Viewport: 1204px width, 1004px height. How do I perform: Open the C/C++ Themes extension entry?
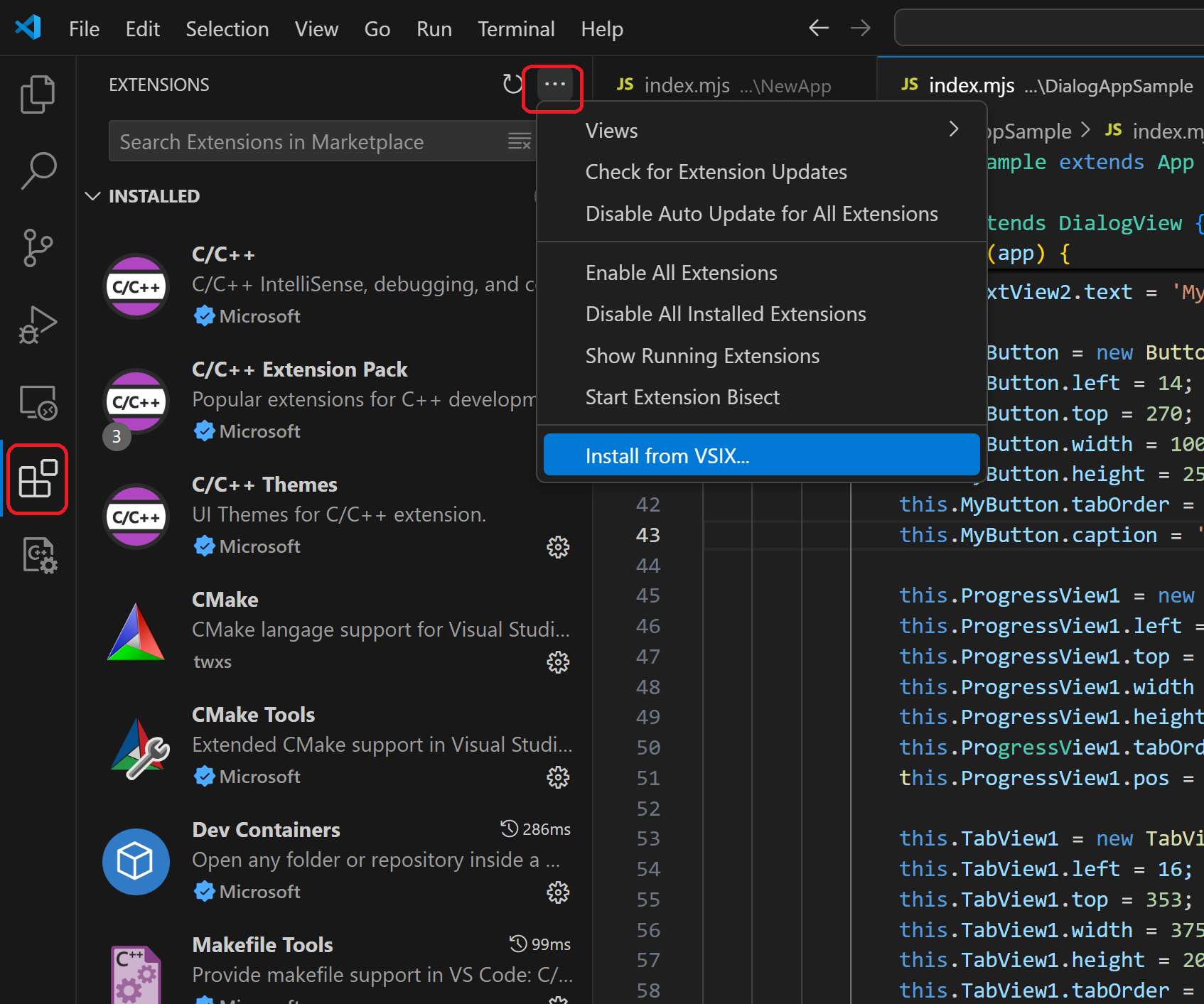(334, 515)
